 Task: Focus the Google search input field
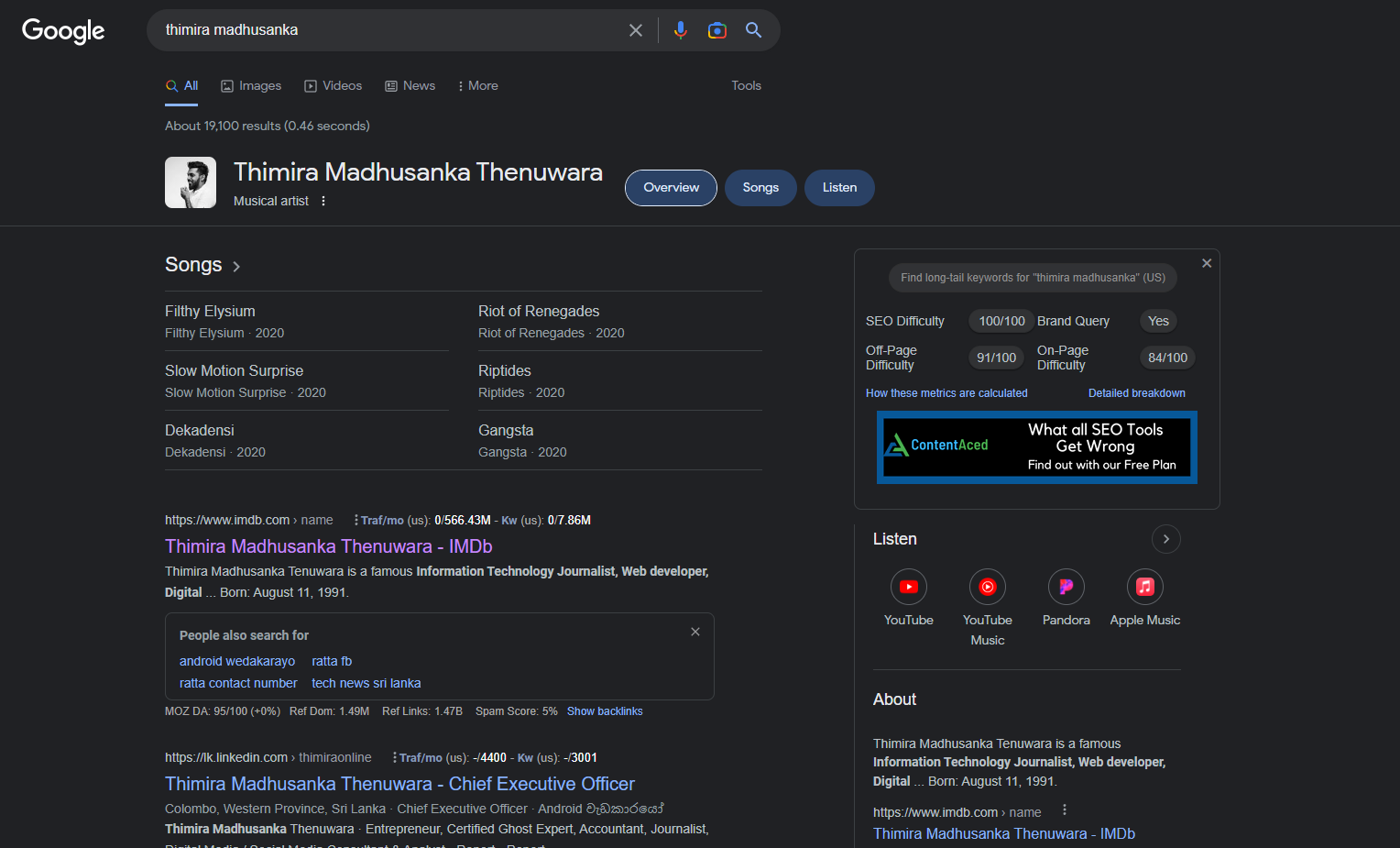391,30
